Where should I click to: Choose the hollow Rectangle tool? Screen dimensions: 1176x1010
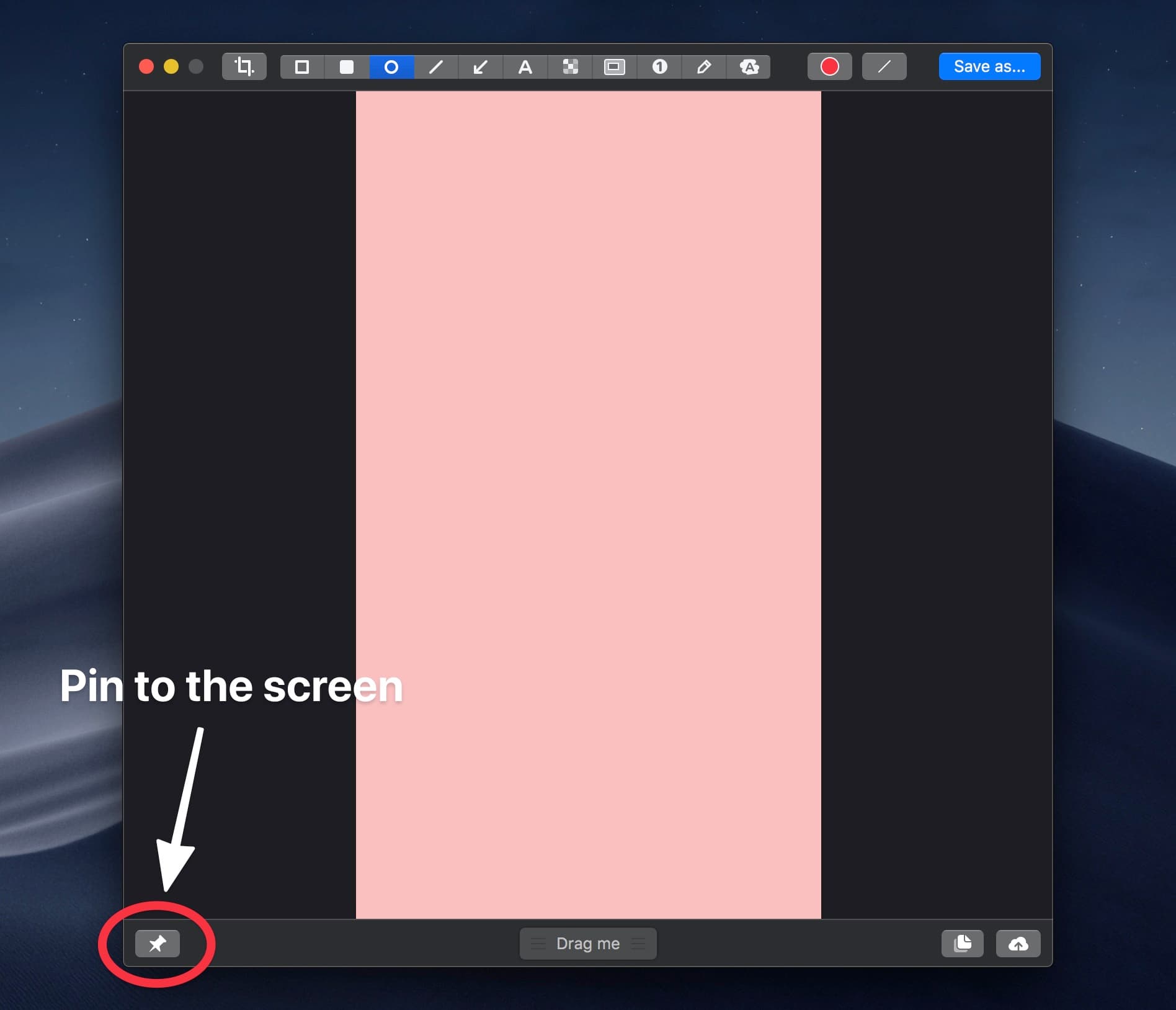[x=302, y=66]
